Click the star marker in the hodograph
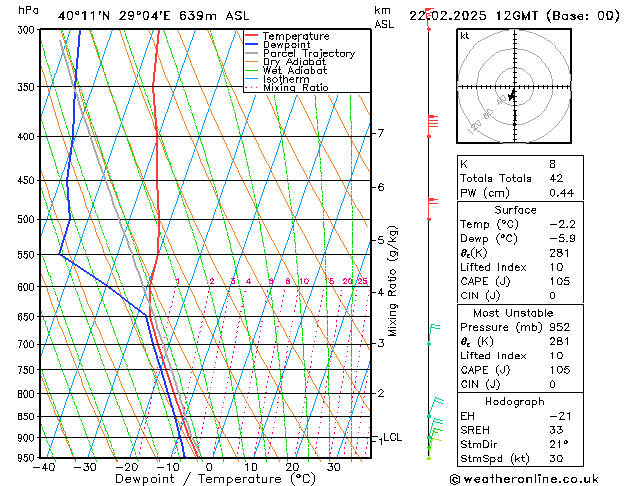629x486 pixels. tap(511, 96)
